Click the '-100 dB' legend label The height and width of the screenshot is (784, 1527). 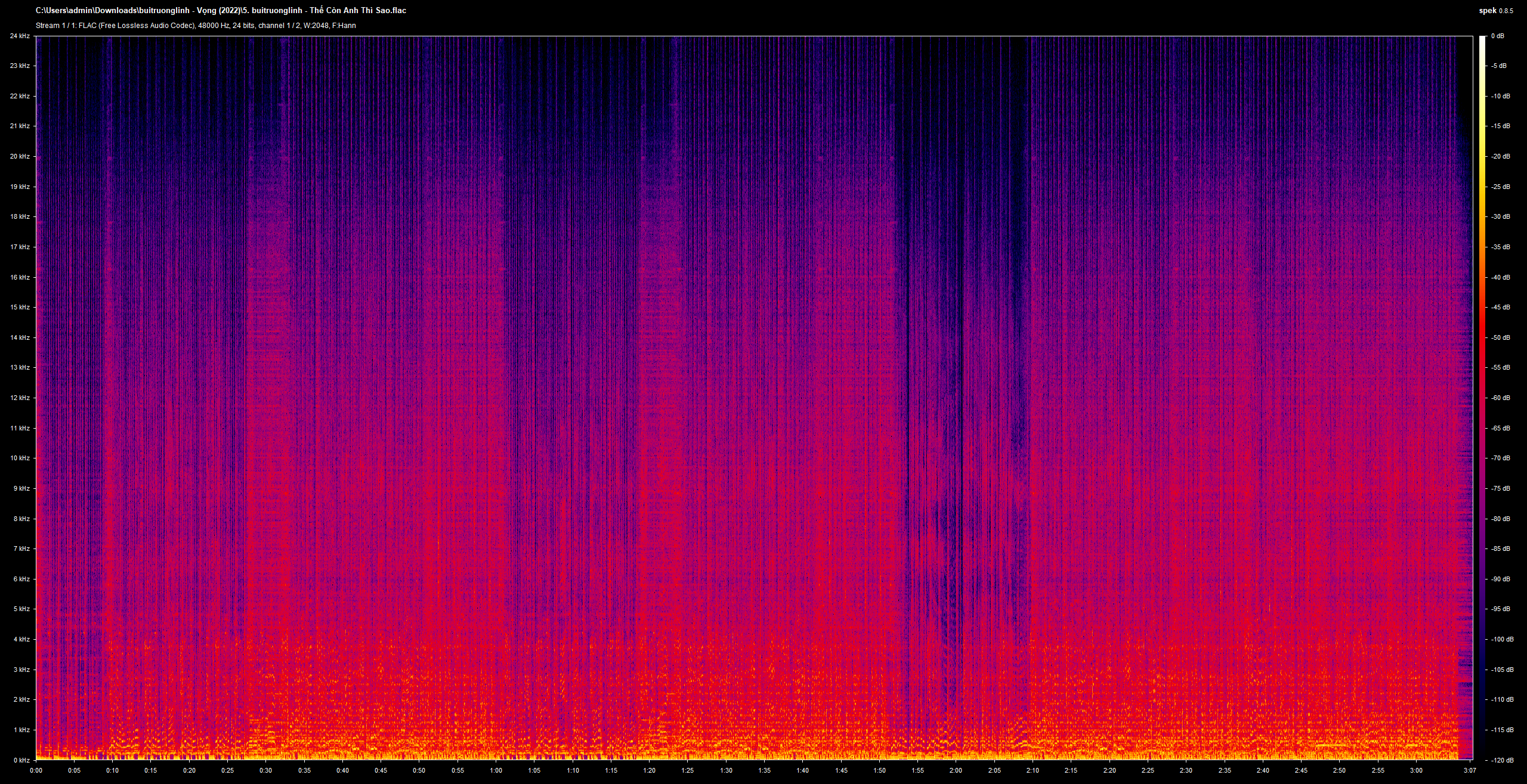[1503, 639]
